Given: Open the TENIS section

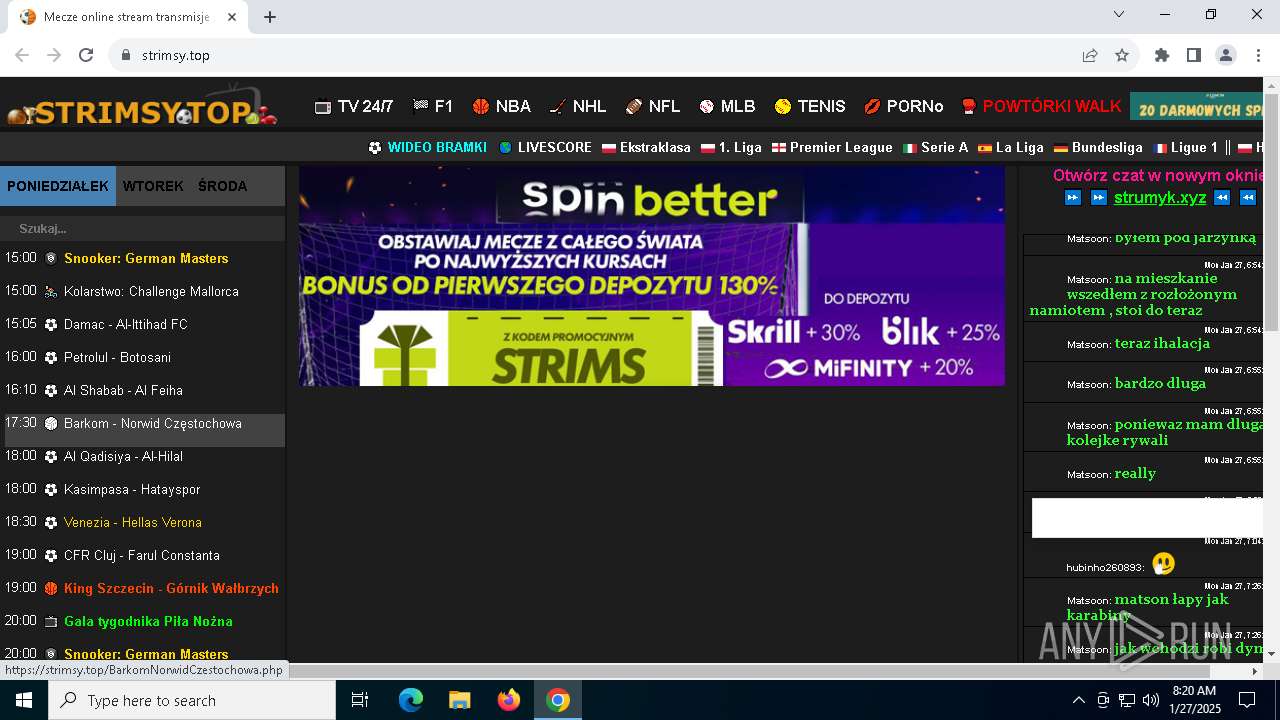Looking at the screenshot, I should point(810,106).
